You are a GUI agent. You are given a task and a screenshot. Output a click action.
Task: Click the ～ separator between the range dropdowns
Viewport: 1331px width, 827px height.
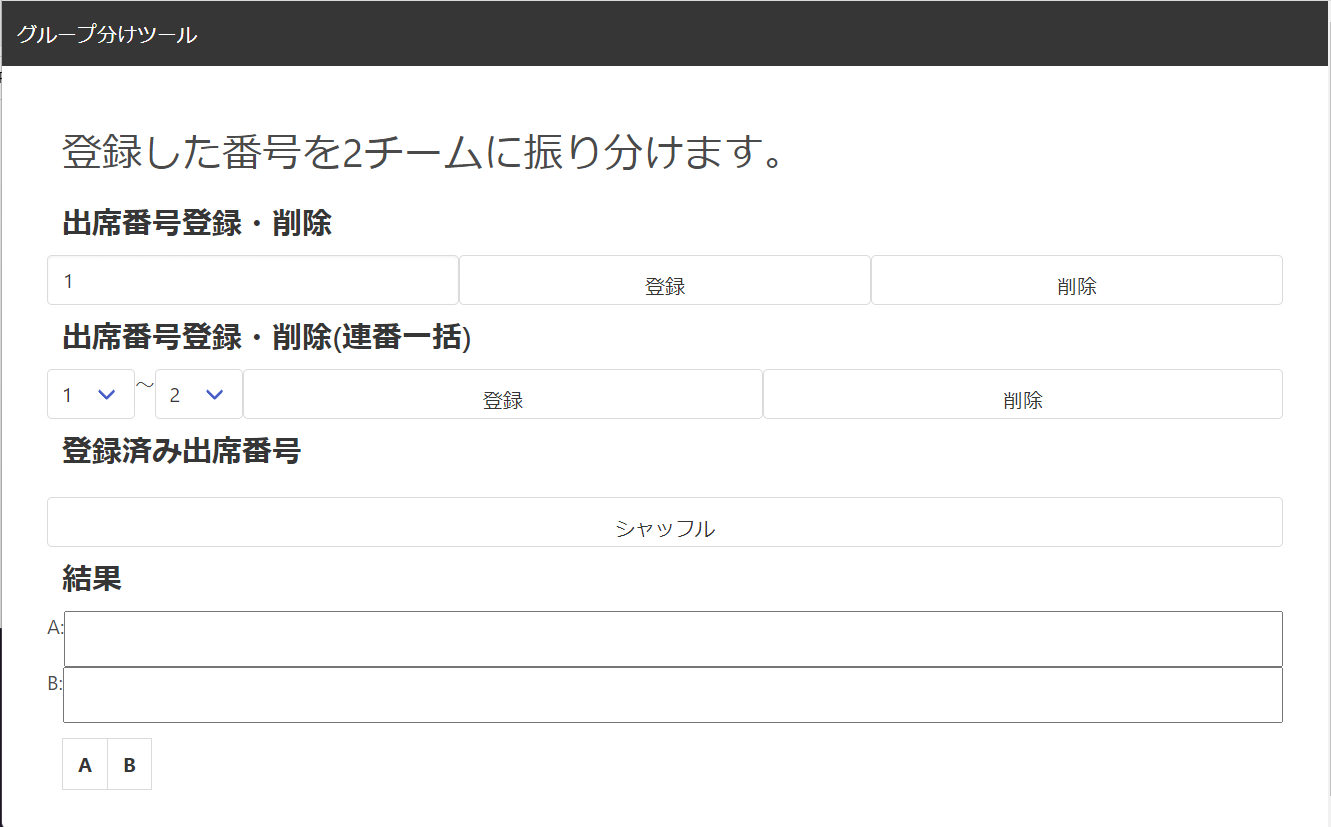[x=145, y=385]
